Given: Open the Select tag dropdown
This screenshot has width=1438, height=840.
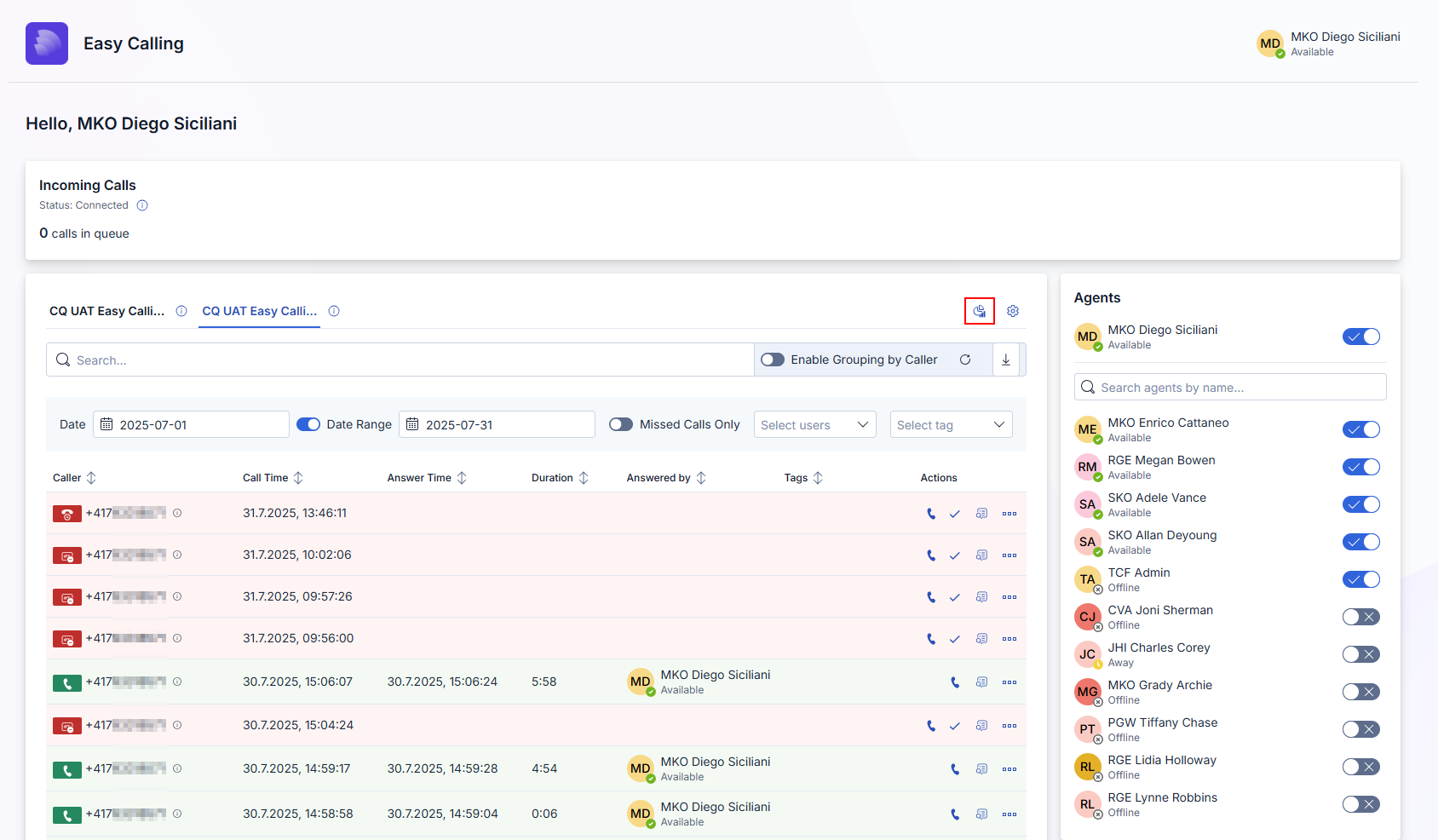Looking at the screenshot, I should pos(950,424).
